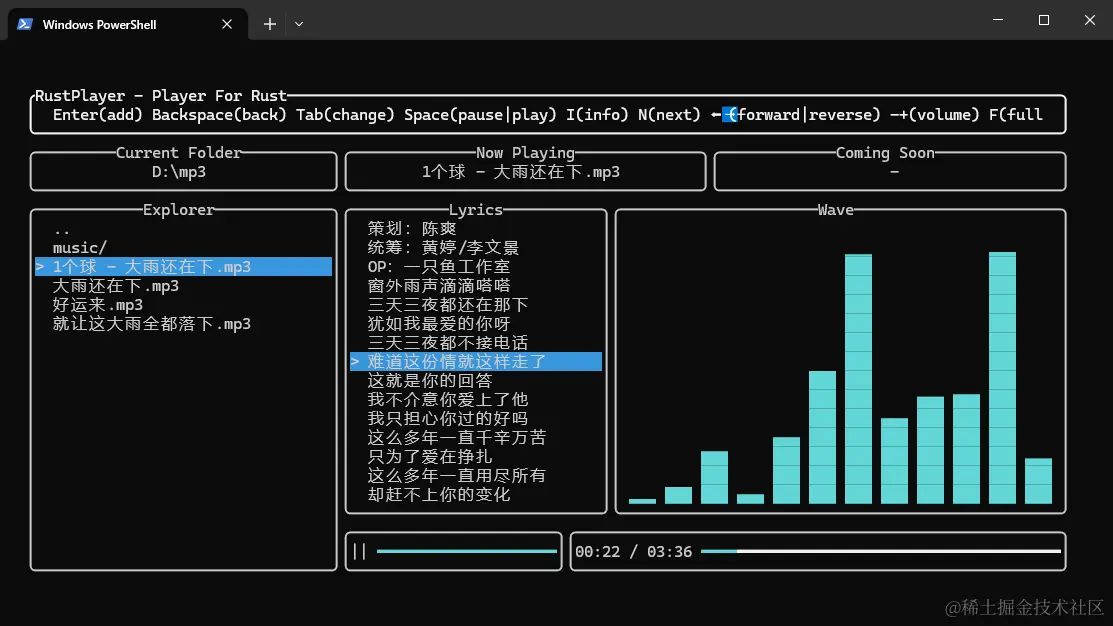Click the lyric line 统筹: 黄婷/李文景
The image size is (1113, 626).
pyautogui.click(x=443, y=248)
